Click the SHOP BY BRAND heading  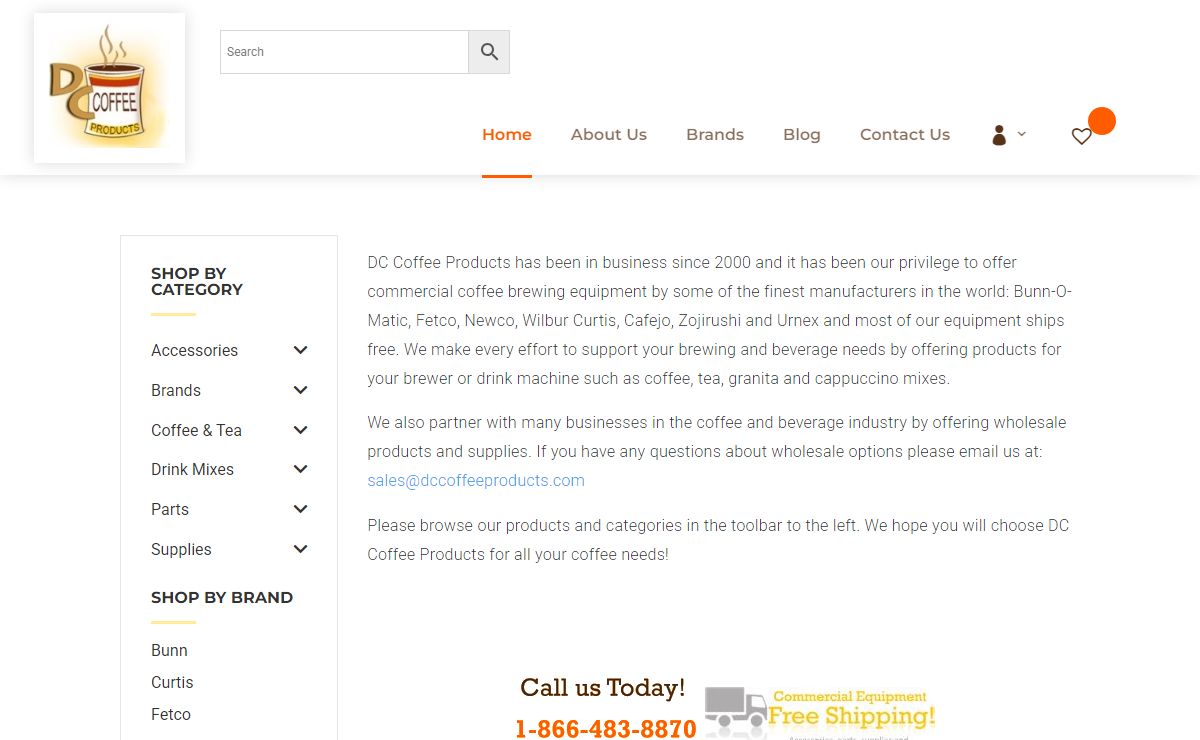click(x=222, y=597)
